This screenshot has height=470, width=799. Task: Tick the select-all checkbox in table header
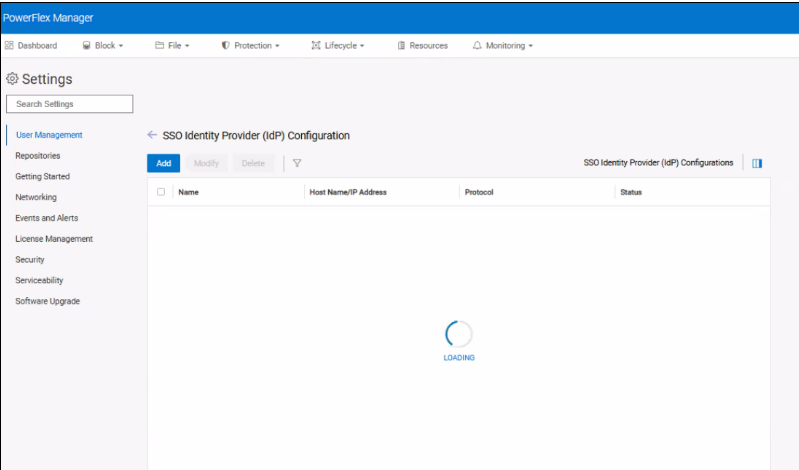pos(161,192)
